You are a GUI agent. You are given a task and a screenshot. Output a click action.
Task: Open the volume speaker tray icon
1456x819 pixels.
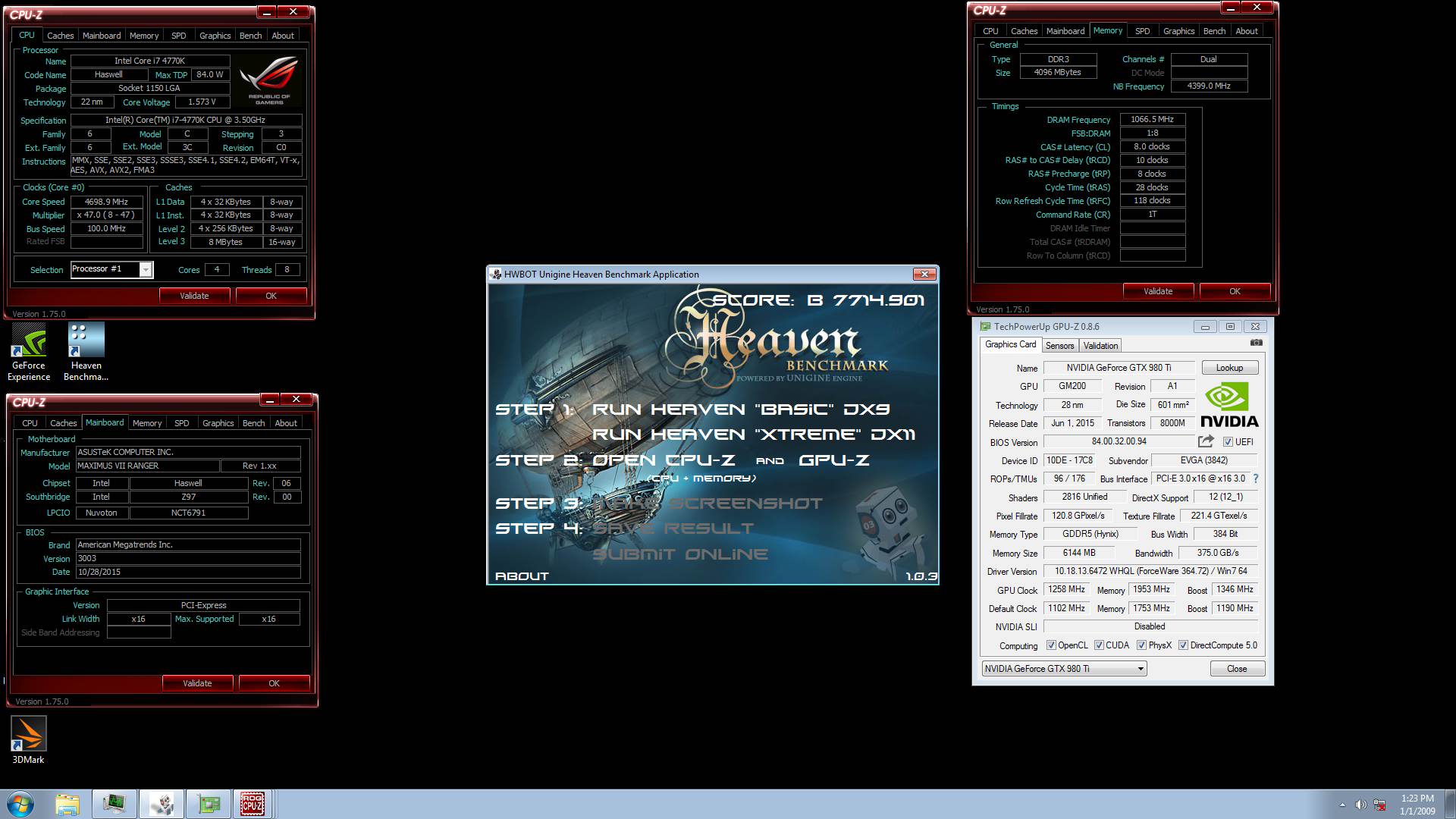point(1360,805)
